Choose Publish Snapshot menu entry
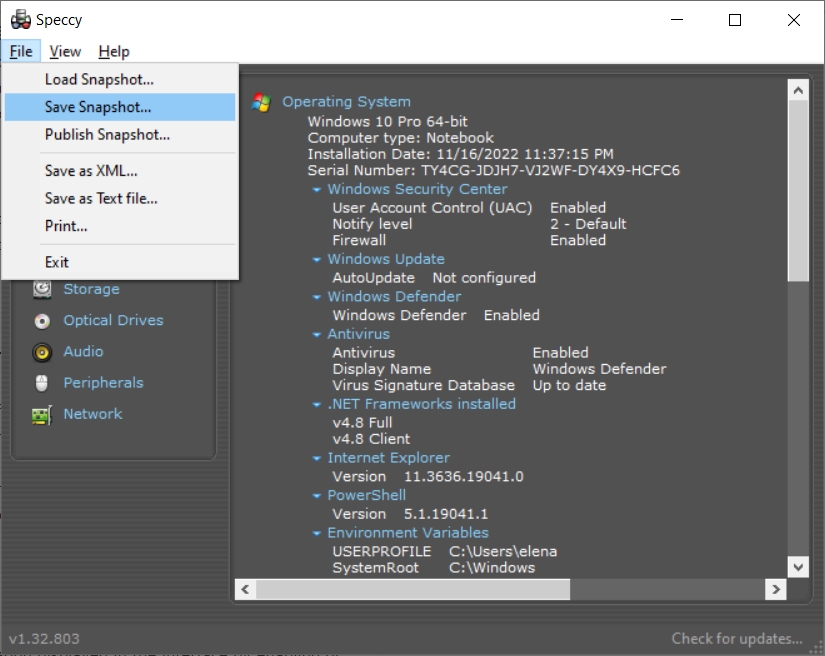The image size is (825, 656). 120,135
